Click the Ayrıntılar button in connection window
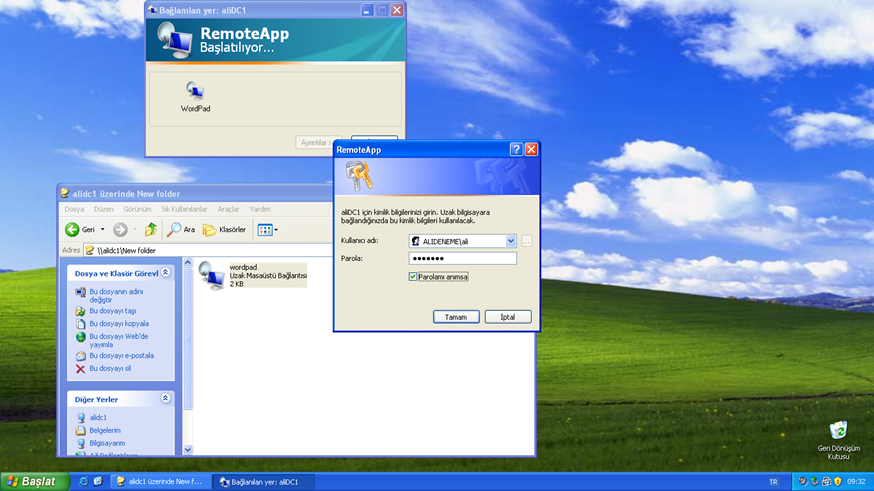The image size is (874, 491). [x=316, y=143]
